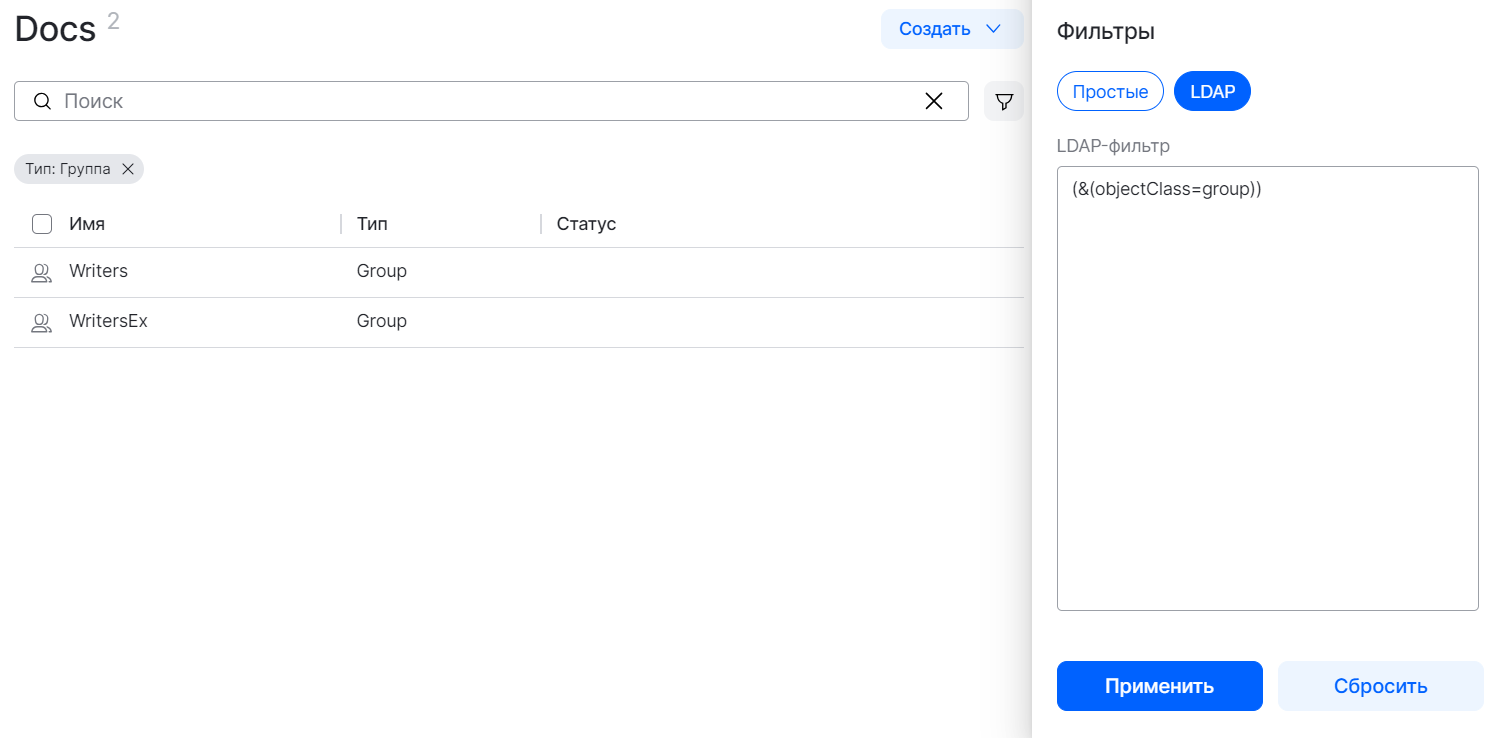Screen dimensions: 1493x738
Task: Open filters via the funnel icon
Action: pyautogui.click(x=1004, y=101)
